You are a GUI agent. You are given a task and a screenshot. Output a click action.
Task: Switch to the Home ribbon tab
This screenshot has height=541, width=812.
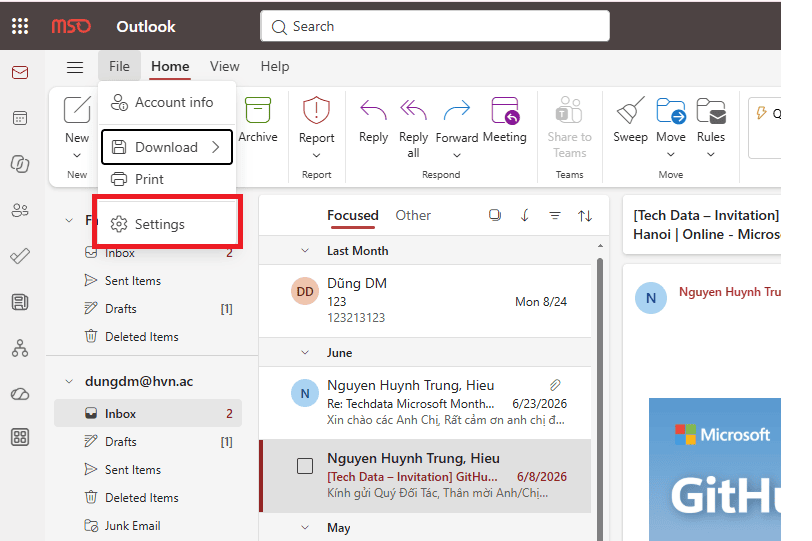(x=170, y=66)
